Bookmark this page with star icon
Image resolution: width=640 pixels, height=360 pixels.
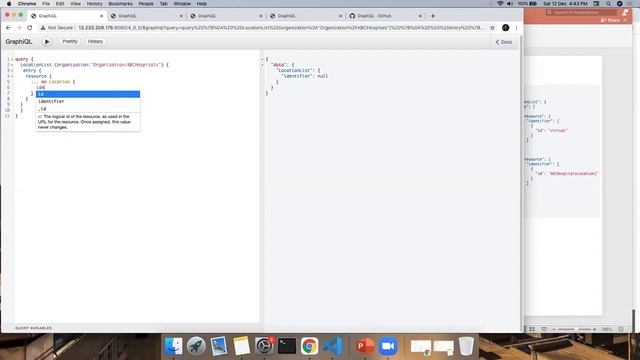[492, 28]
